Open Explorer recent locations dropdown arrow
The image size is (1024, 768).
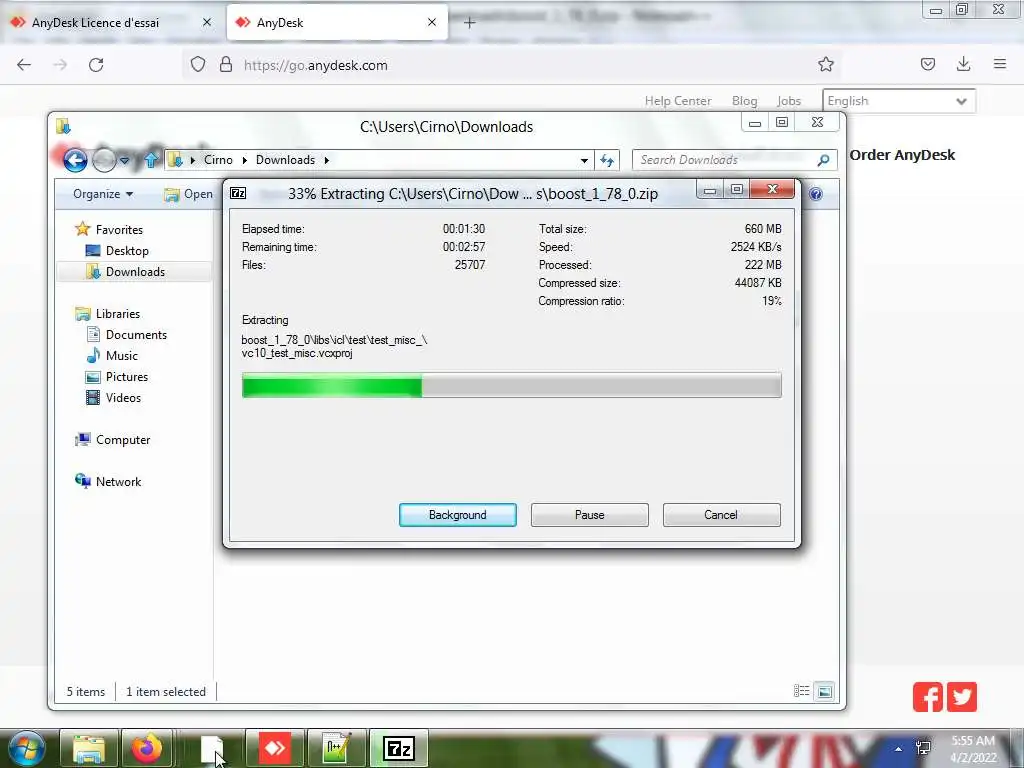coord(124,160)
